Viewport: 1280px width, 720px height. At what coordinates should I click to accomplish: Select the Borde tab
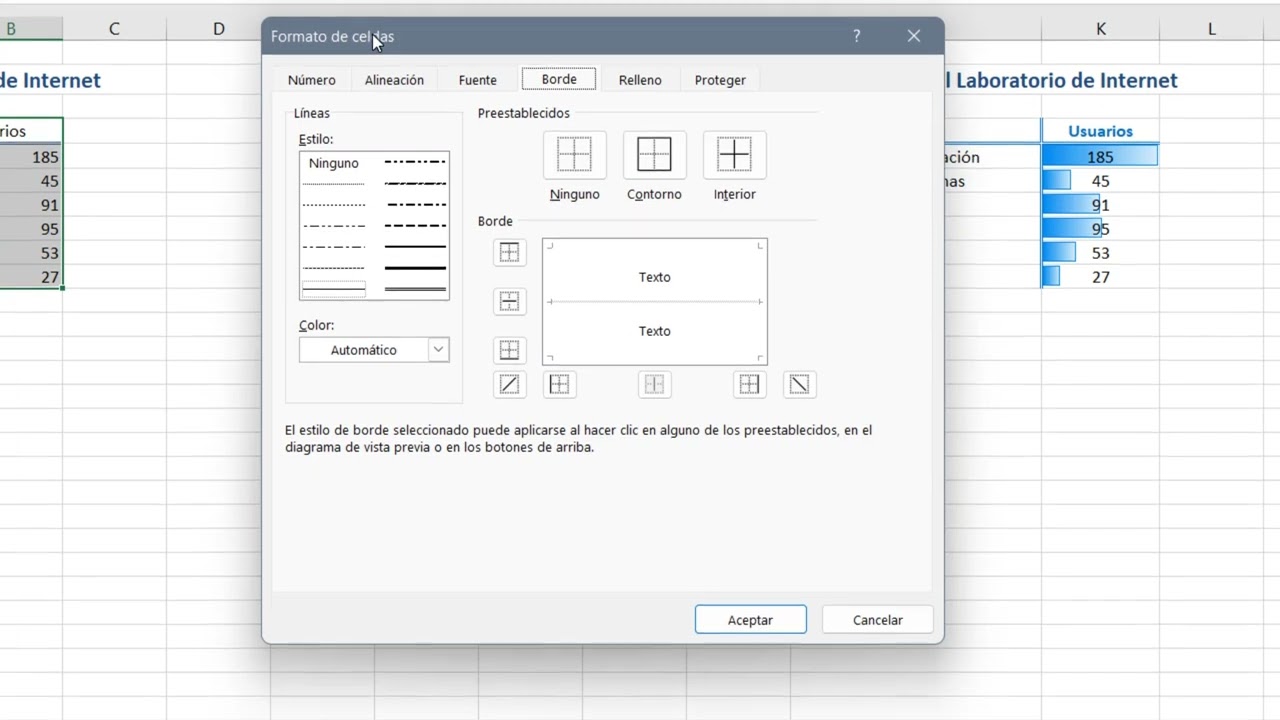[559, 79]
